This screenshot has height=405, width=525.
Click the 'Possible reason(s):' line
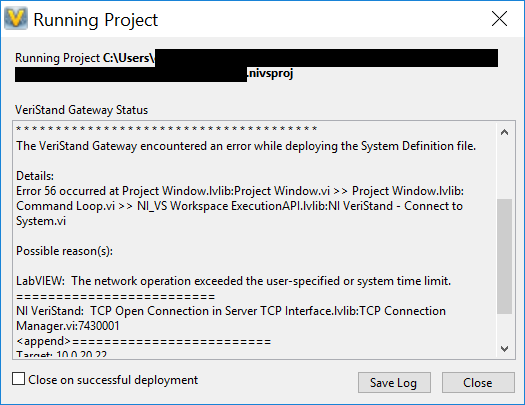pyautogui.click(x=64, y=251)
